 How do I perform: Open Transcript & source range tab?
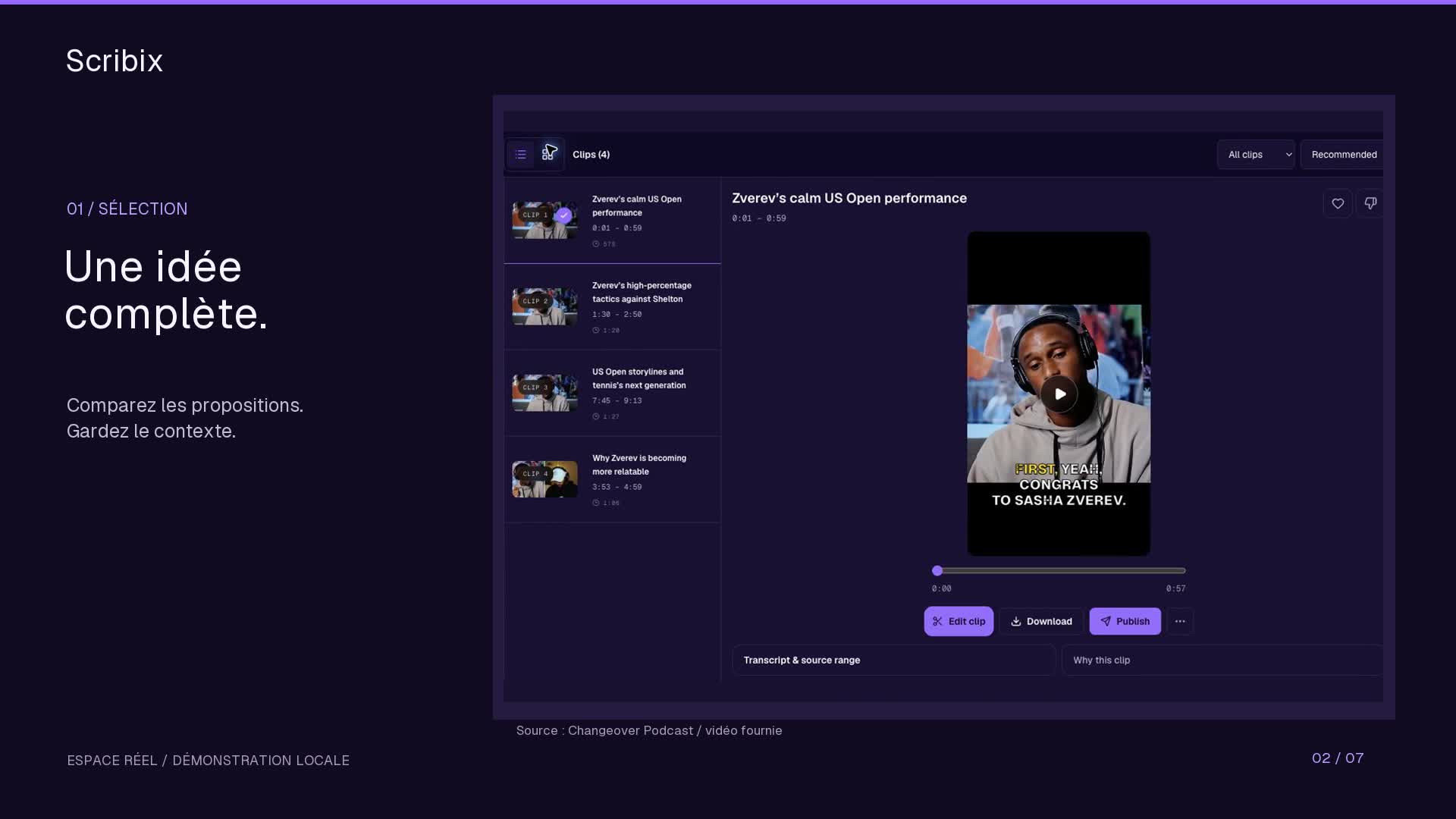(x=893, y=660)
